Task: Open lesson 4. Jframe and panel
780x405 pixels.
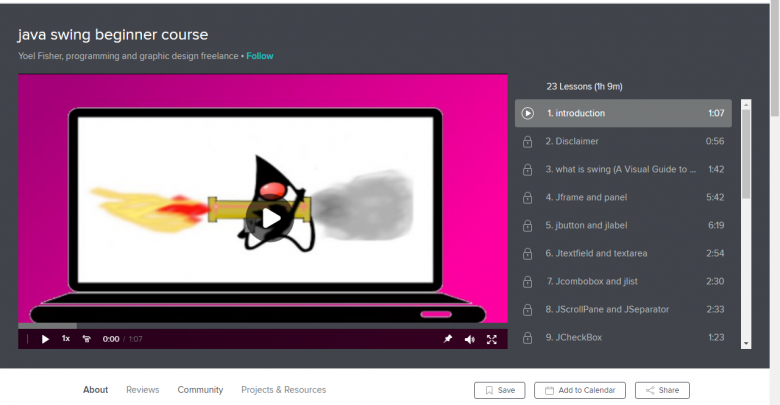Action: pyautogui.click(x=623, y=198)
